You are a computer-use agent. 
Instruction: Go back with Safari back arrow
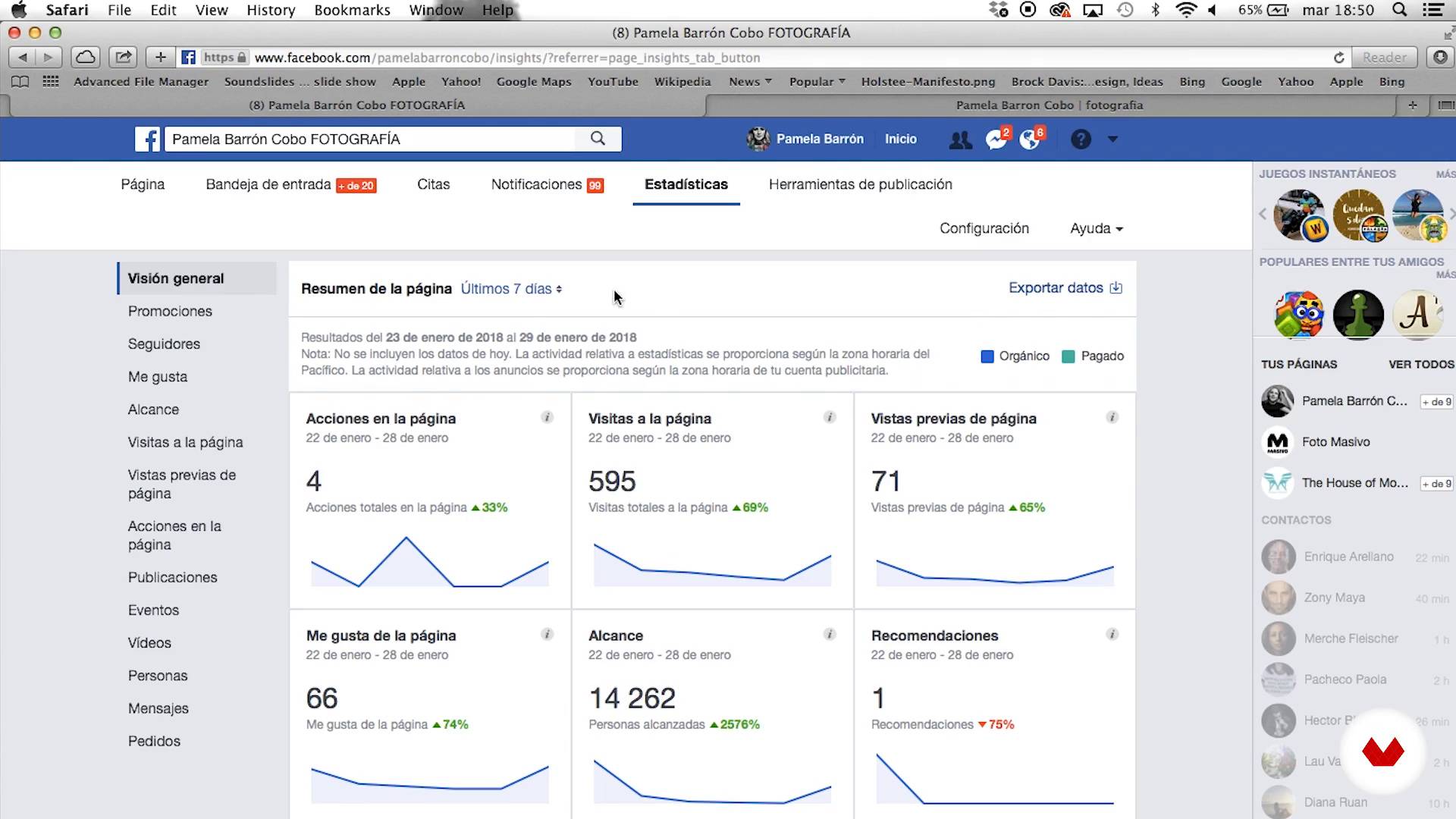[x=23, y=58]
